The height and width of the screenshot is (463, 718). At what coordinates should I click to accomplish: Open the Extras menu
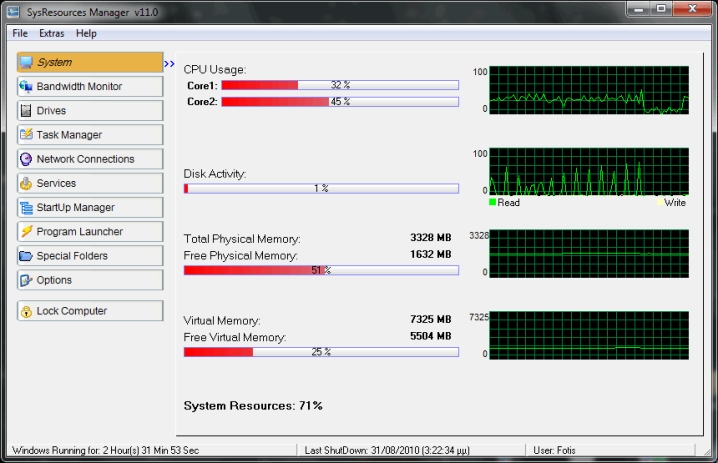coord(51,33)
